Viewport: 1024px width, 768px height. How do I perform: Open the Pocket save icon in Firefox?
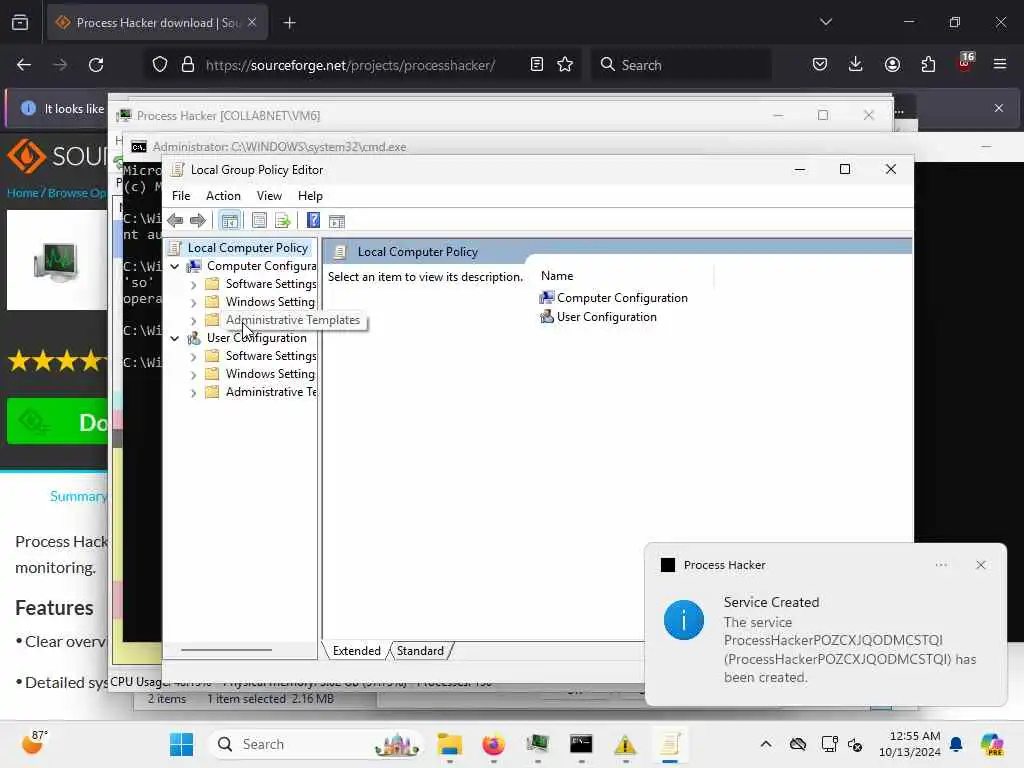click(x=820, y=64)
